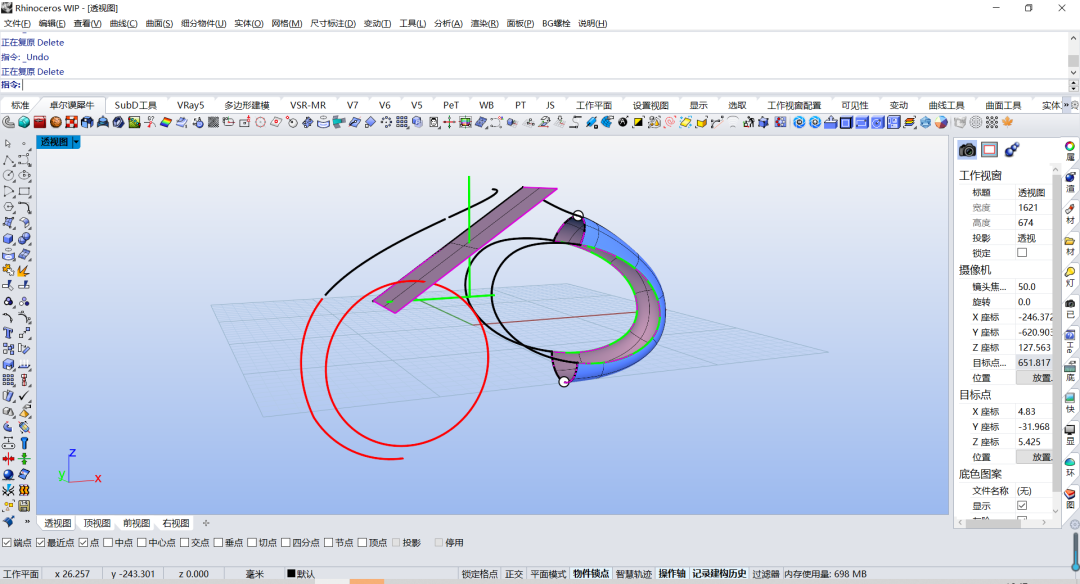Enable the 中点 object snap
This screenshot has width=1080, height=584.
tap(108, 543)
